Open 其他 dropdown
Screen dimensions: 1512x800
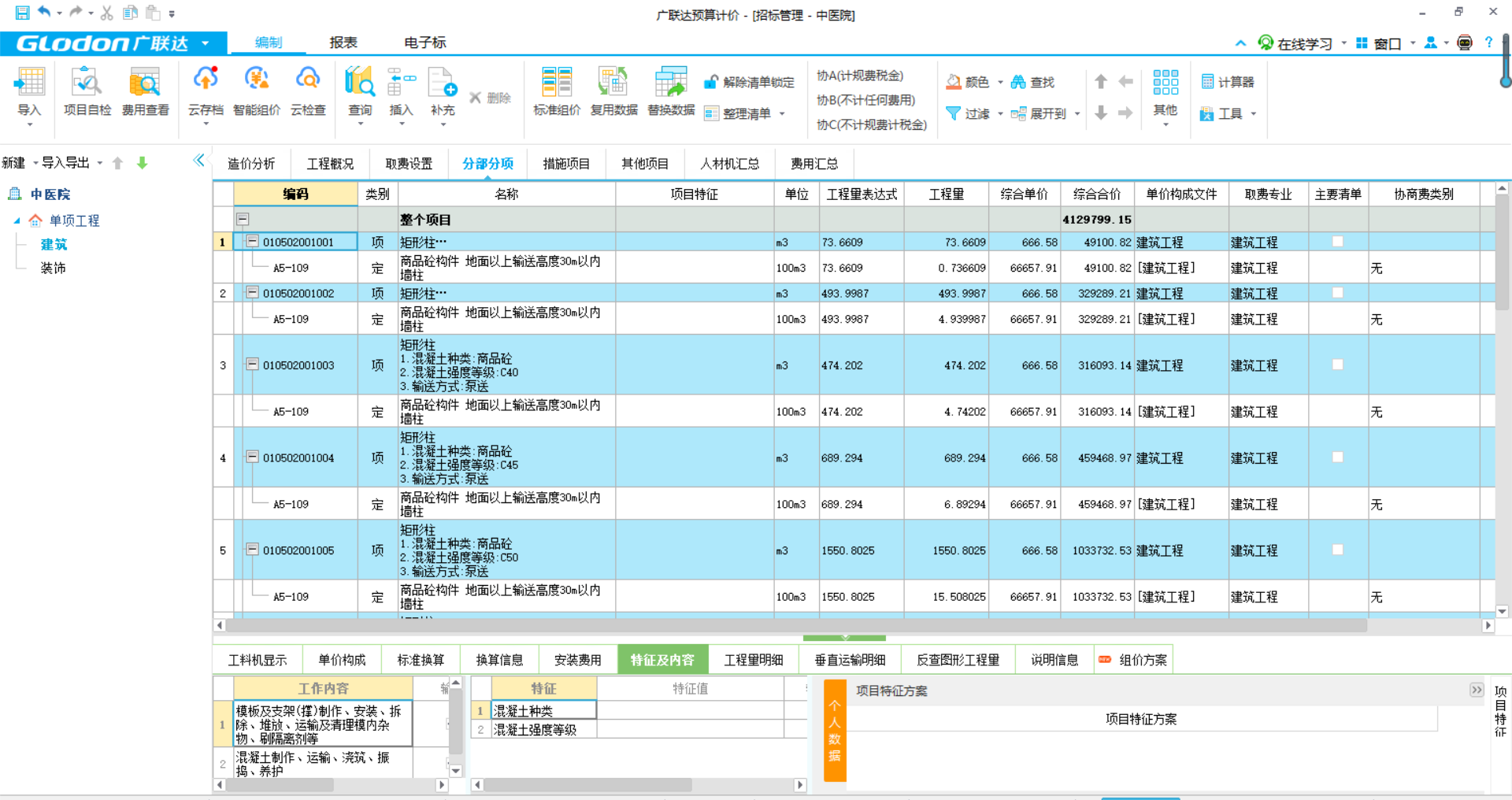(x=1165, y=98)
